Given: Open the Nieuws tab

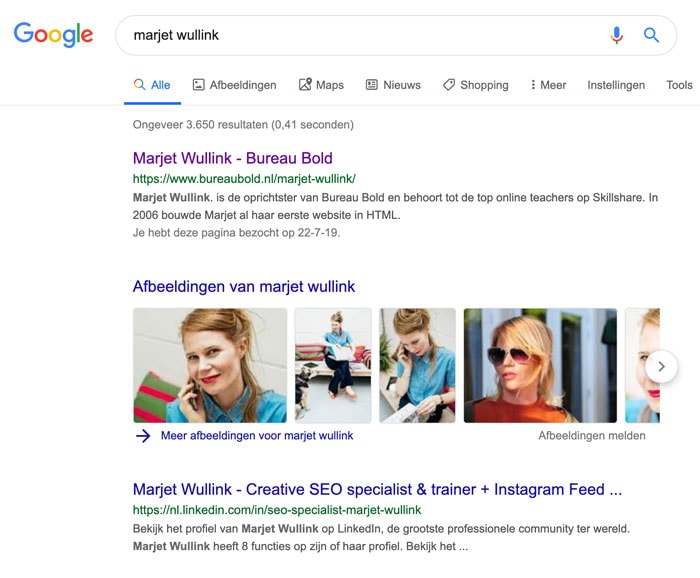Looking at the screenshot, I should pos(393,85).
